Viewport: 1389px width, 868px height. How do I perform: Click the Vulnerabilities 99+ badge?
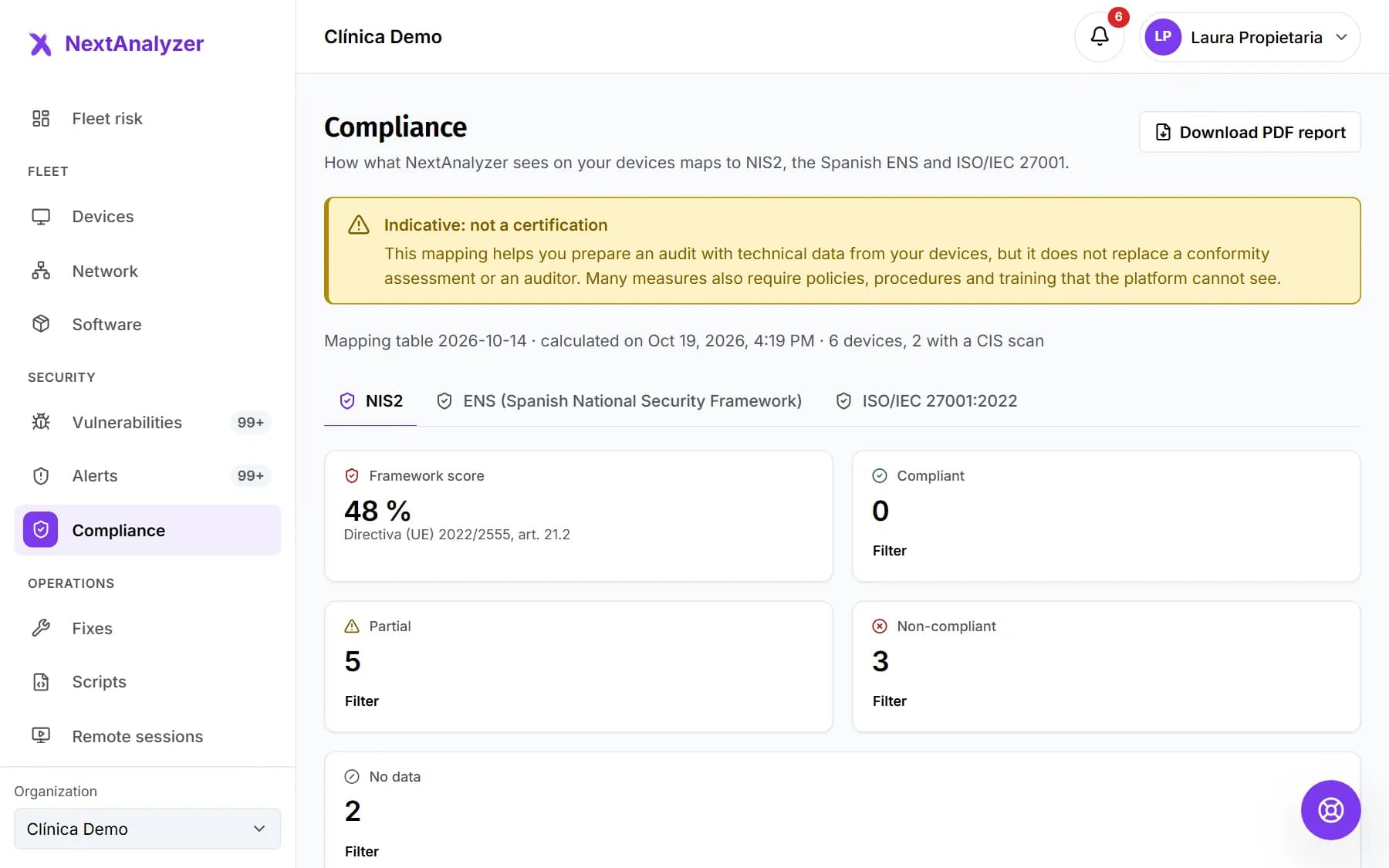coord(251,422)
